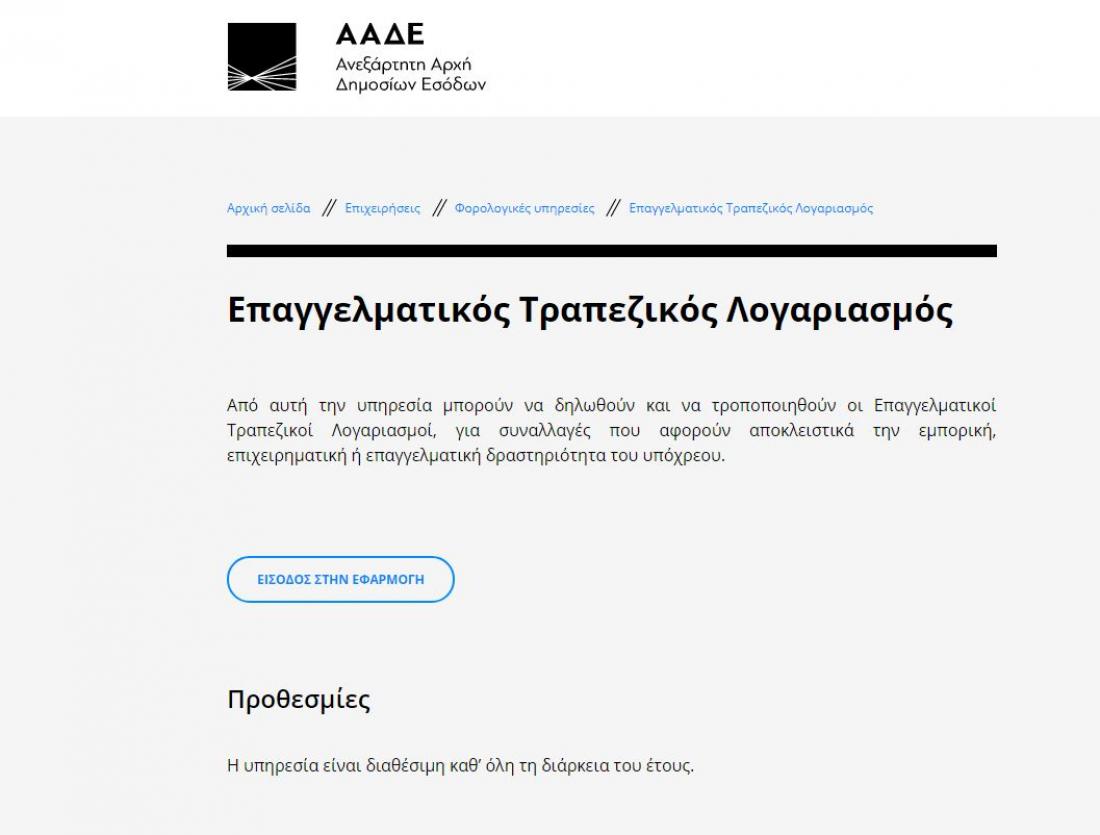Open the 'Επιχειρήσεις' breadcrumb link

(382, 208)
